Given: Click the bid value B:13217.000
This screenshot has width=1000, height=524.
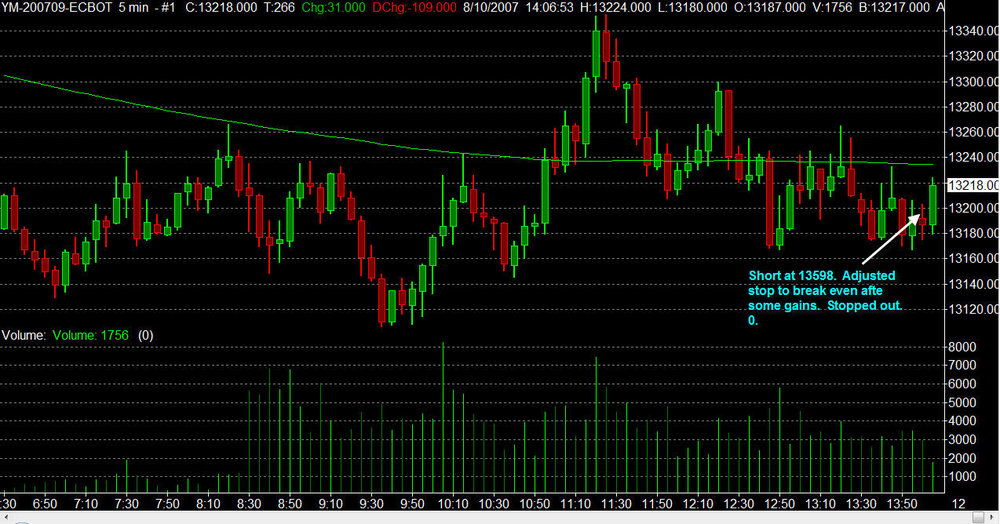Looking at the screenshot, I should (893, 8).
